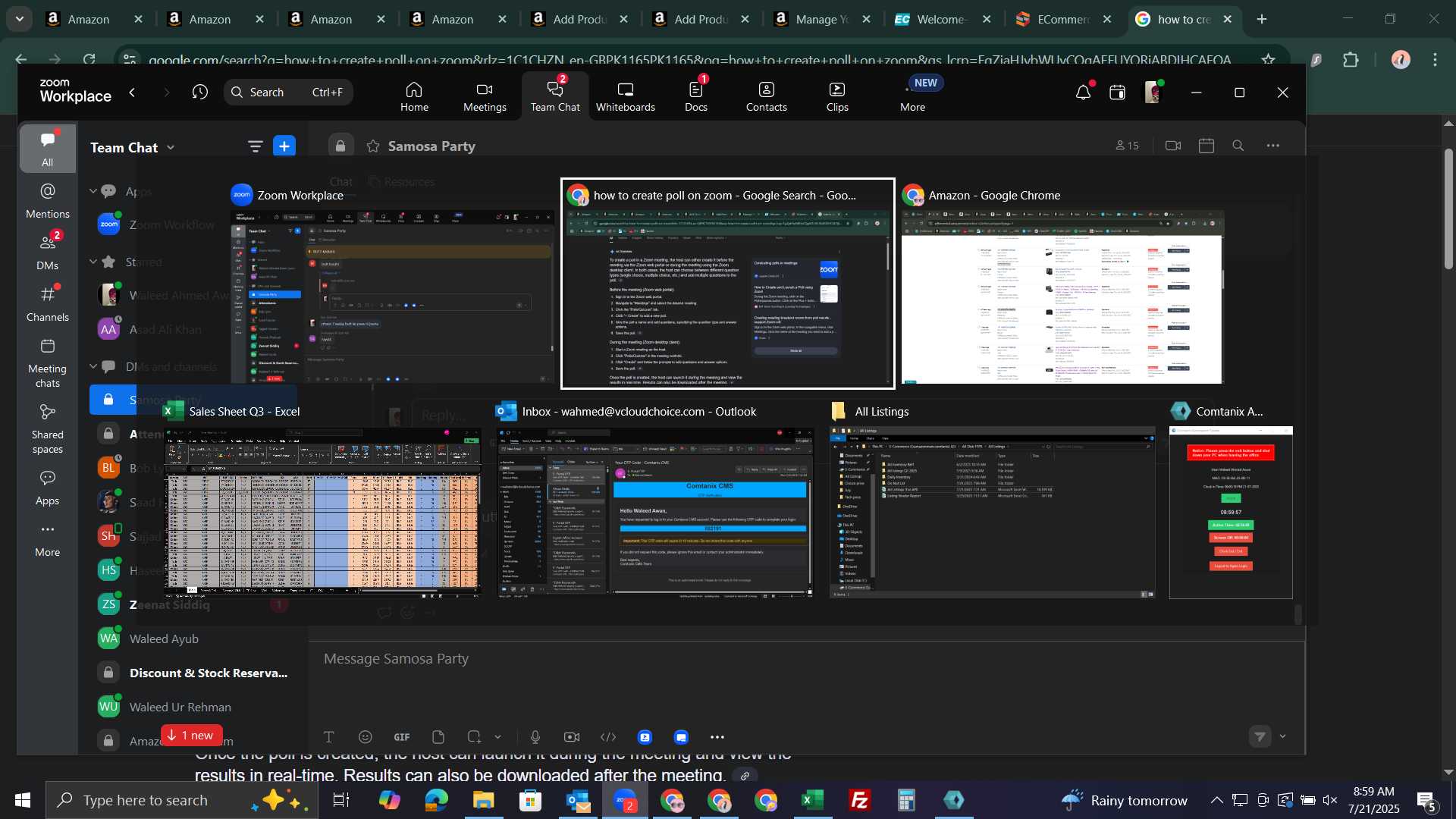Open Zoom notifications bell
The width and height of the screenshot is (1456, 819).
[x=1083, y=93]
